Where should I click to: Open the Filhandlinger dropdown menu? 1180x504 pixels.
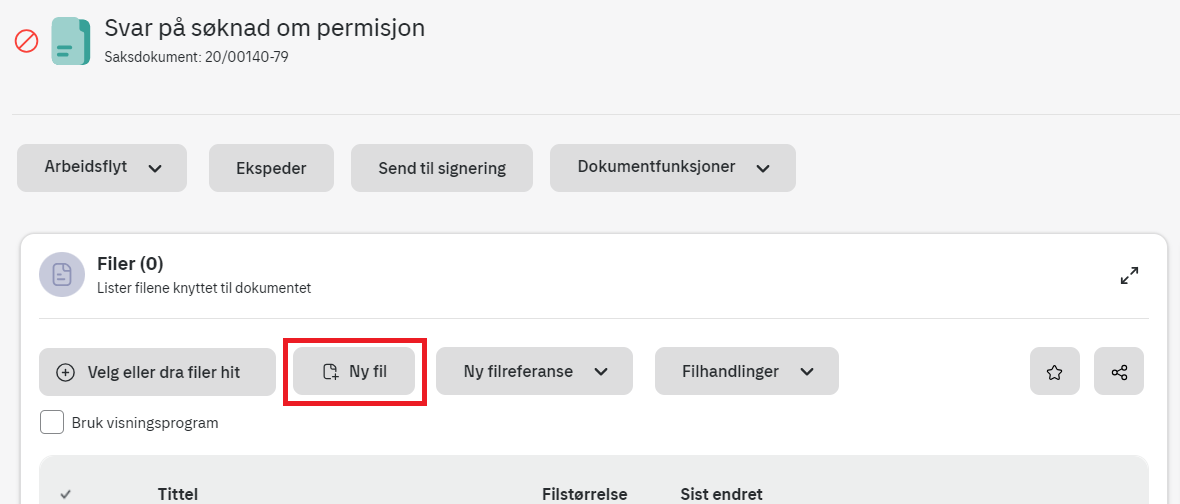tap(747, 371)
